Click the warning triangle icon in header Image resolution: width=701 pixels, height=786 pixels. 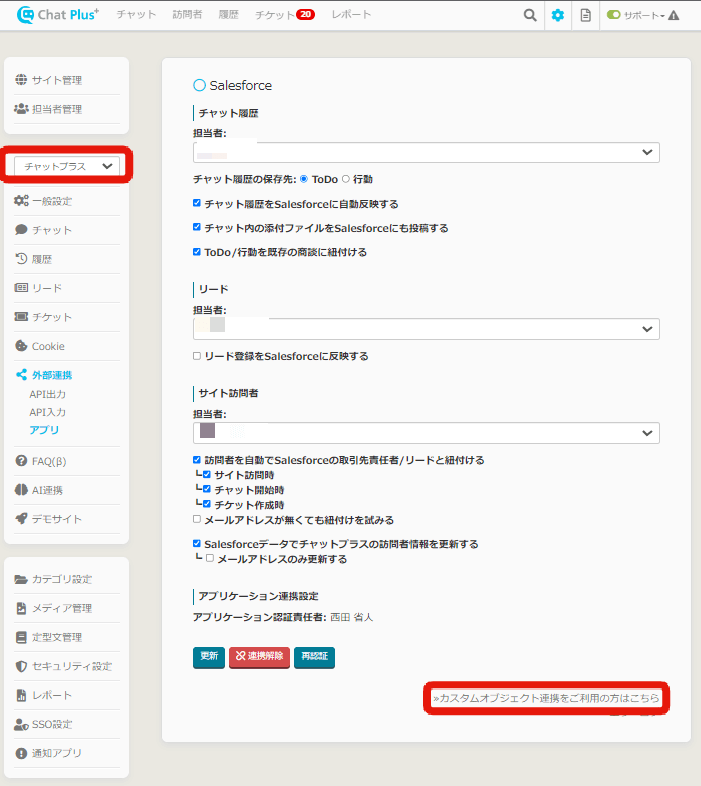point(674,15)
